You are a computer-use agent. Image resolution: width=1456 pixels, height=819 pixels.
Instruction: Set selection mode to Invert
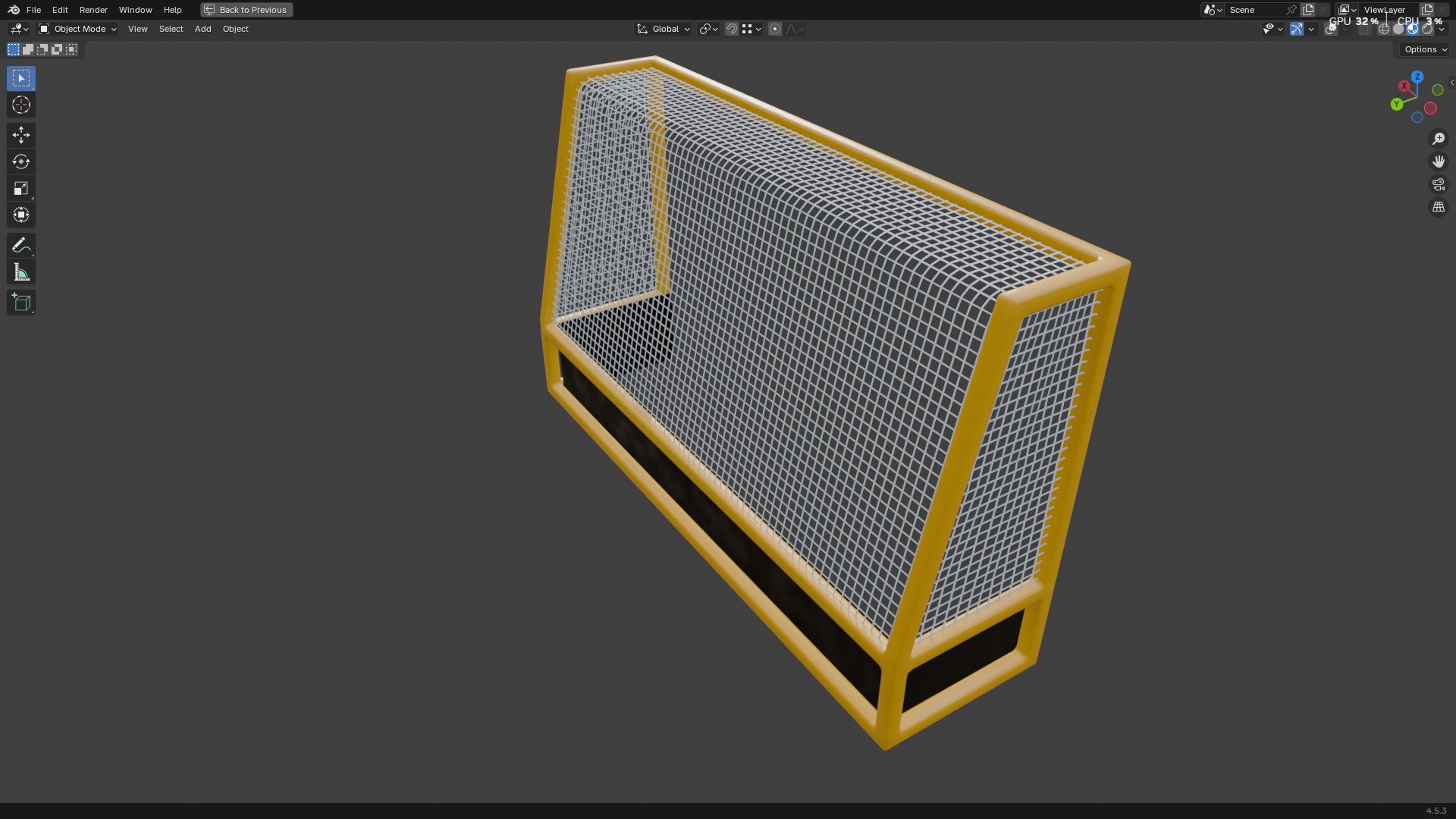[x=57, y=49]
